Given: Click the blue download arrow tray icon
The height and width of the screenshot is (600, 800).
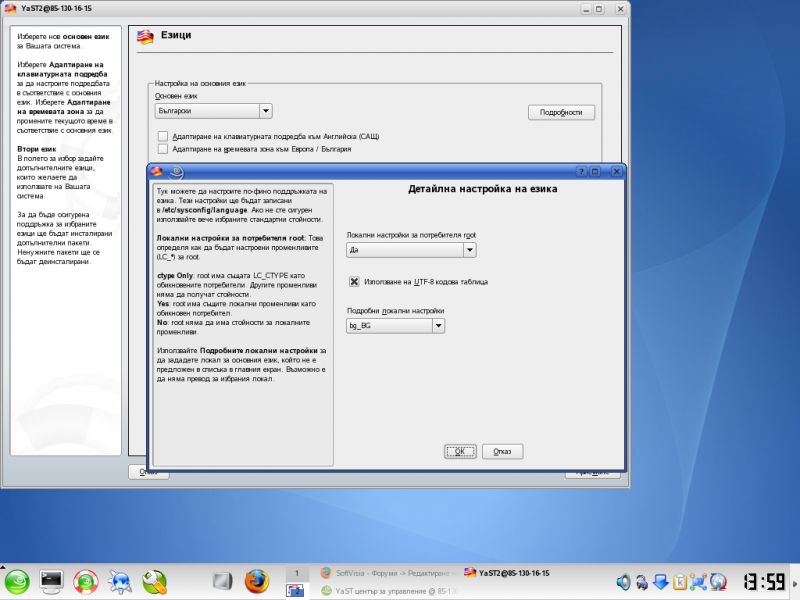Looking at the screenshot, I should [661, 582].
